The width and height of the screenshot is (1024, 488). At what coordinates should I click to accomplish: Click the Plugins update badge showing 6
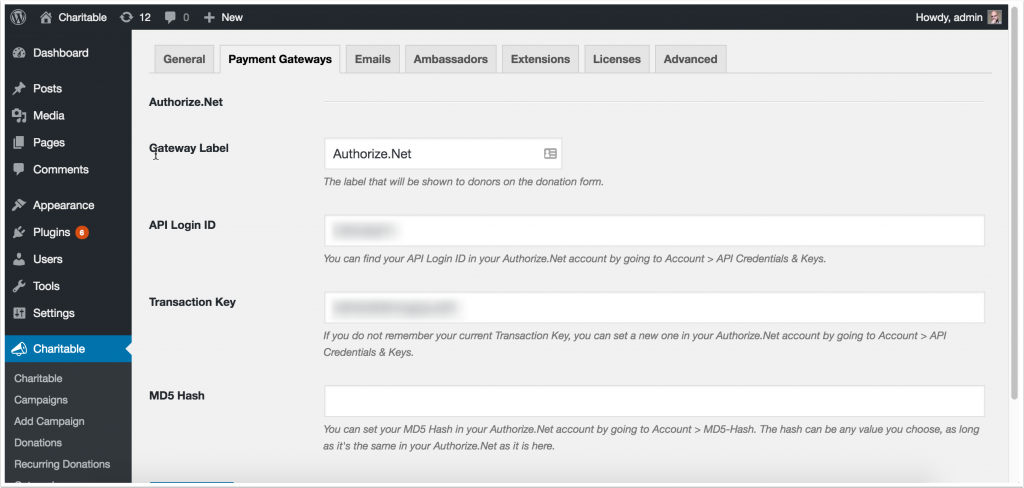(82, 232)
